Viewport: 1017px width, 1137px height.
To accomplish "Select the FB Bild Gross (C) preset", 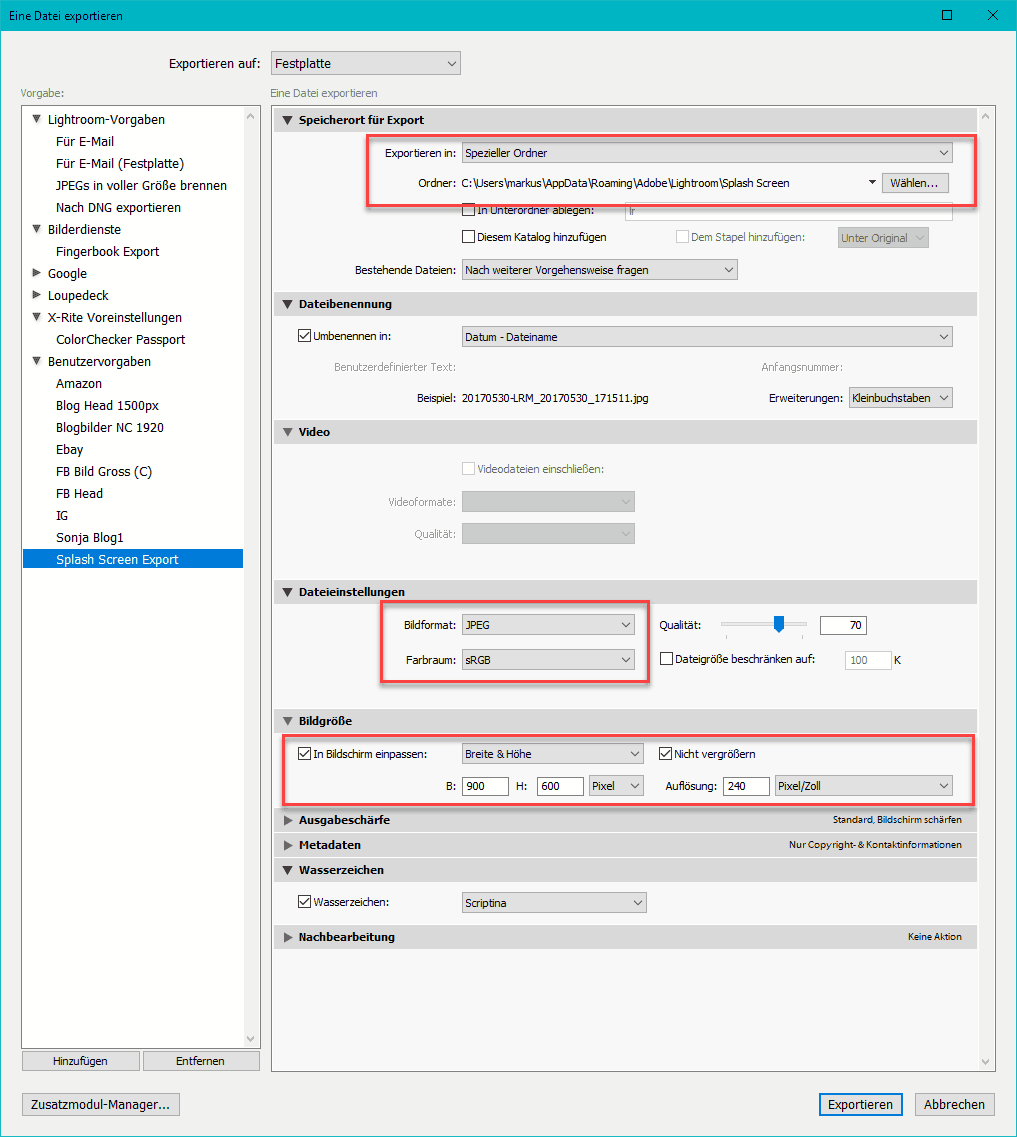I will pyautogui.click(x=104, y=471).
